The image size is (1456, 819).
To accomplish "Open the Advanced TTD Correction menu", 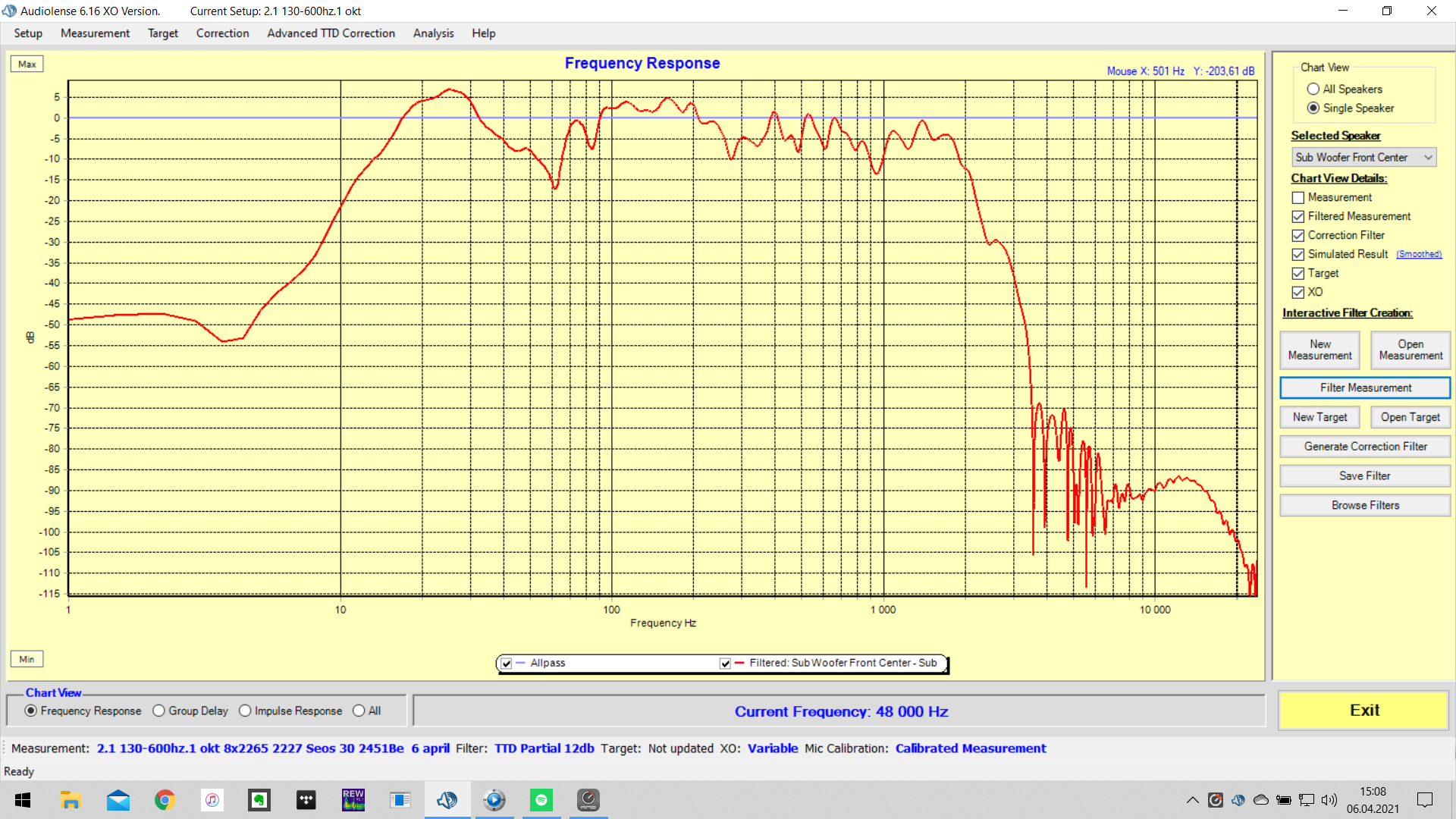I will click(x=331, y=33).
